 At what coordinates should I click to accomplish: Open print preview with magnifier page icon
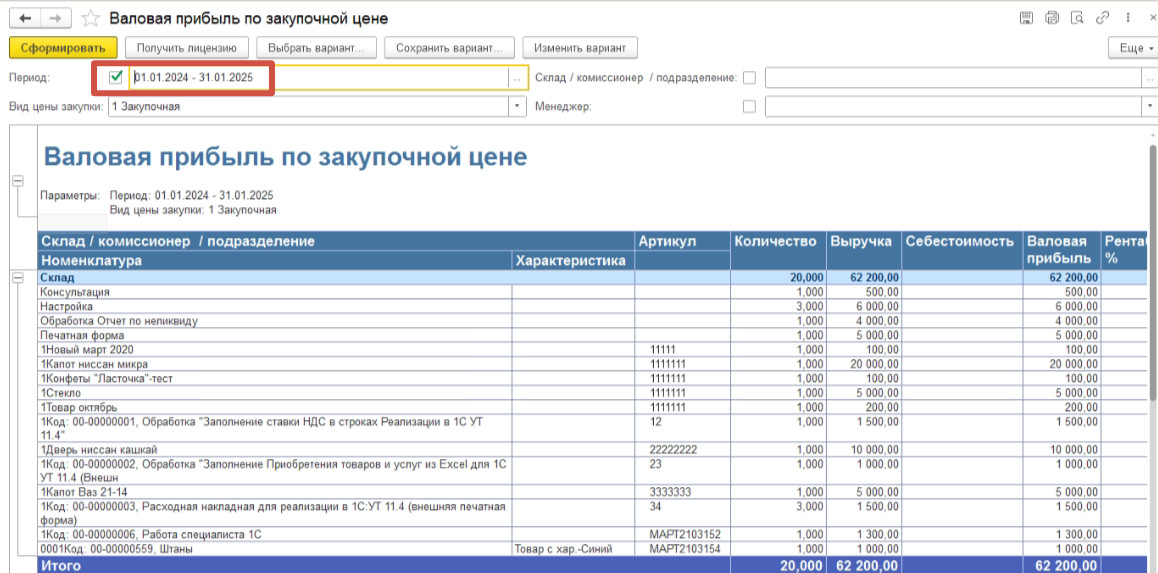tap(1077, 18)
